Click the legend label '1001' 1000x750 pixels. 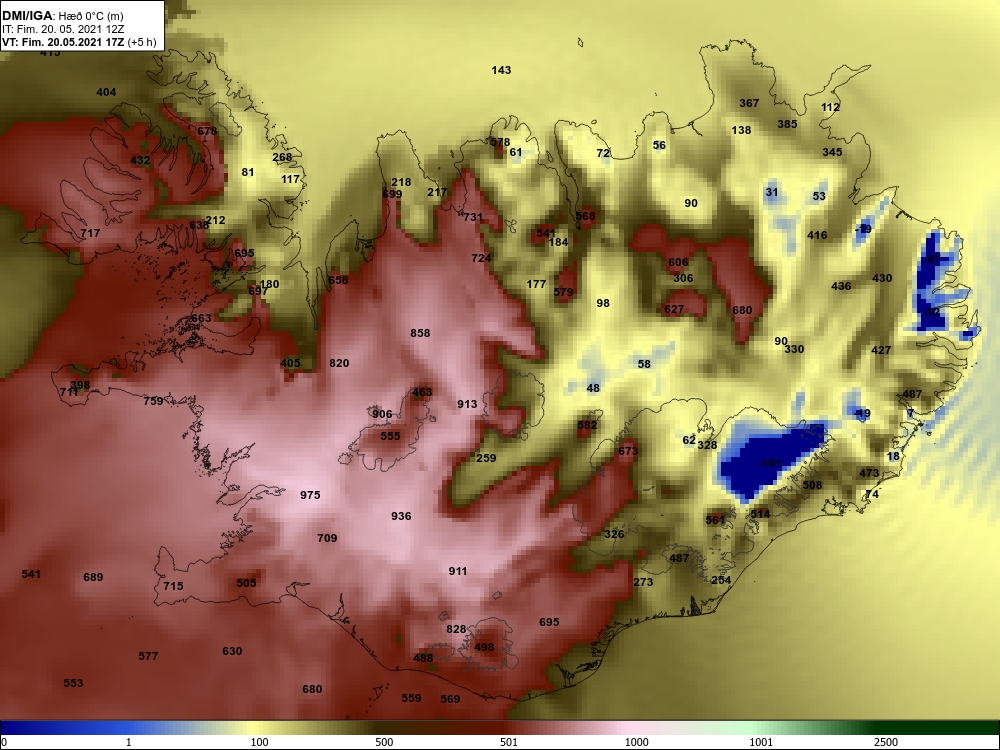(761, 742)
